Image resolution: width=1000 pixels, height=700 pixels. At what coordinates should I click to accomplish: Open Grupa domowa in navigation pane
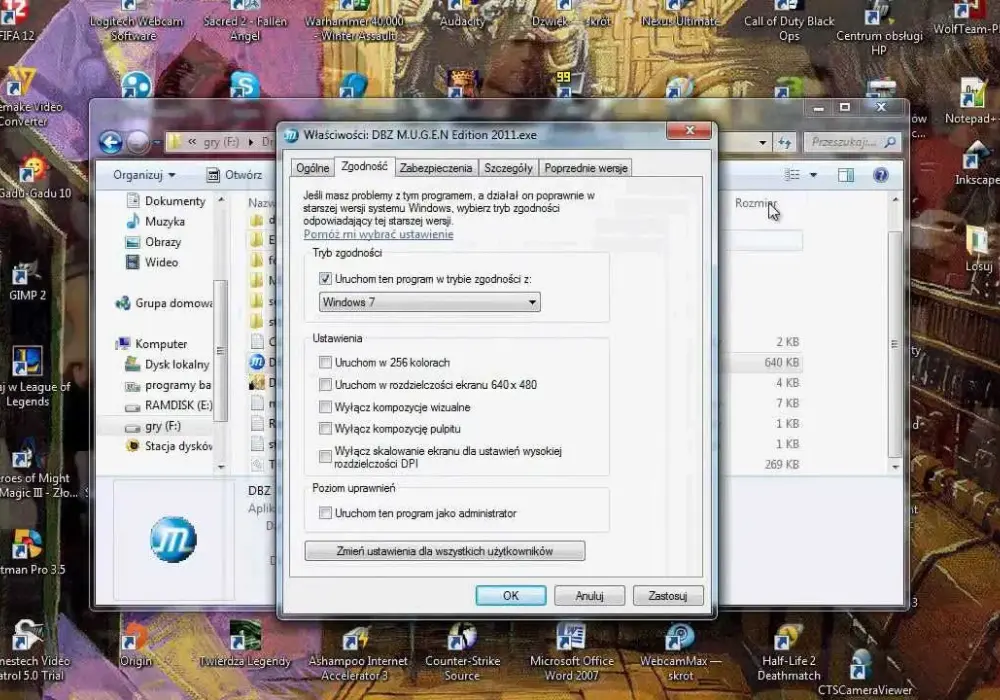click(x=164, y=303)
